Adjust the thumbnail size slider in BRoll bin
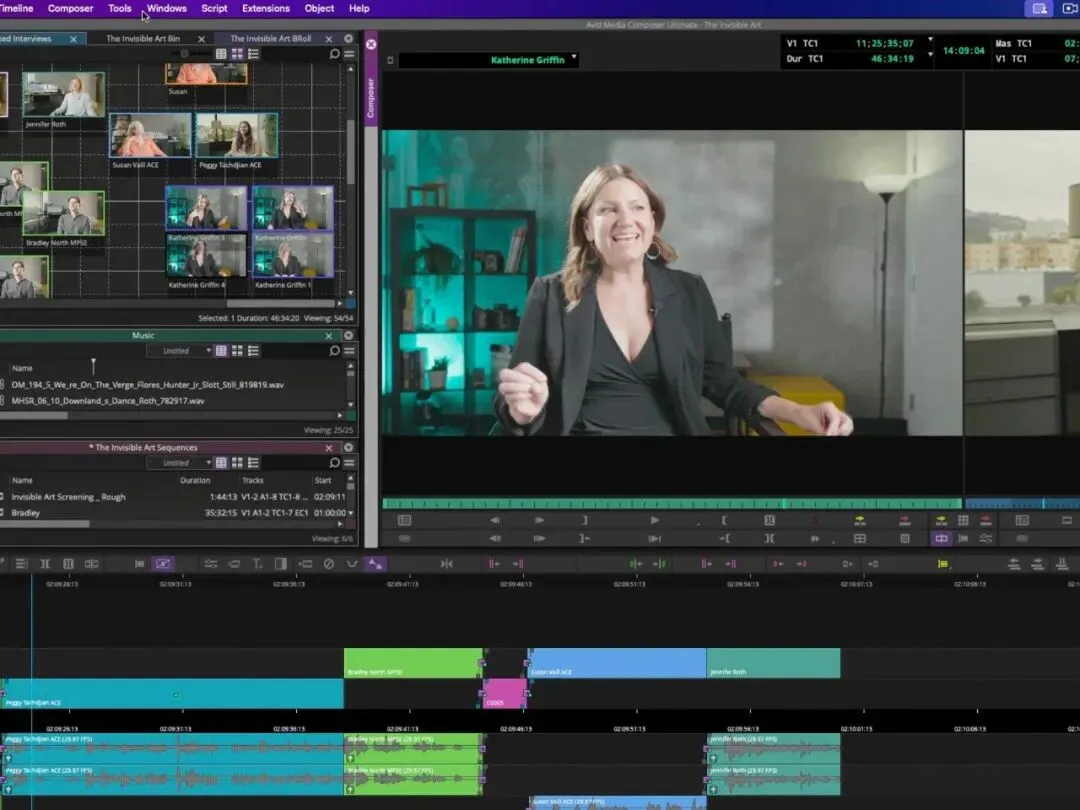Screen dimensions: 1080x810 click(x=184, y=54)
